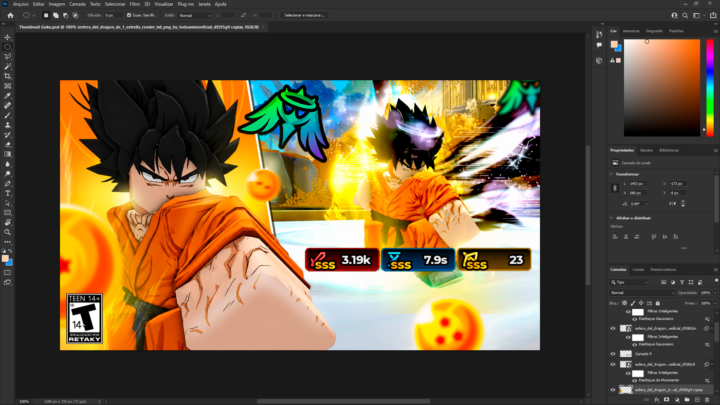Select the Eraser tool
This screenshot has height=405, width=720.
click(7, 145)
